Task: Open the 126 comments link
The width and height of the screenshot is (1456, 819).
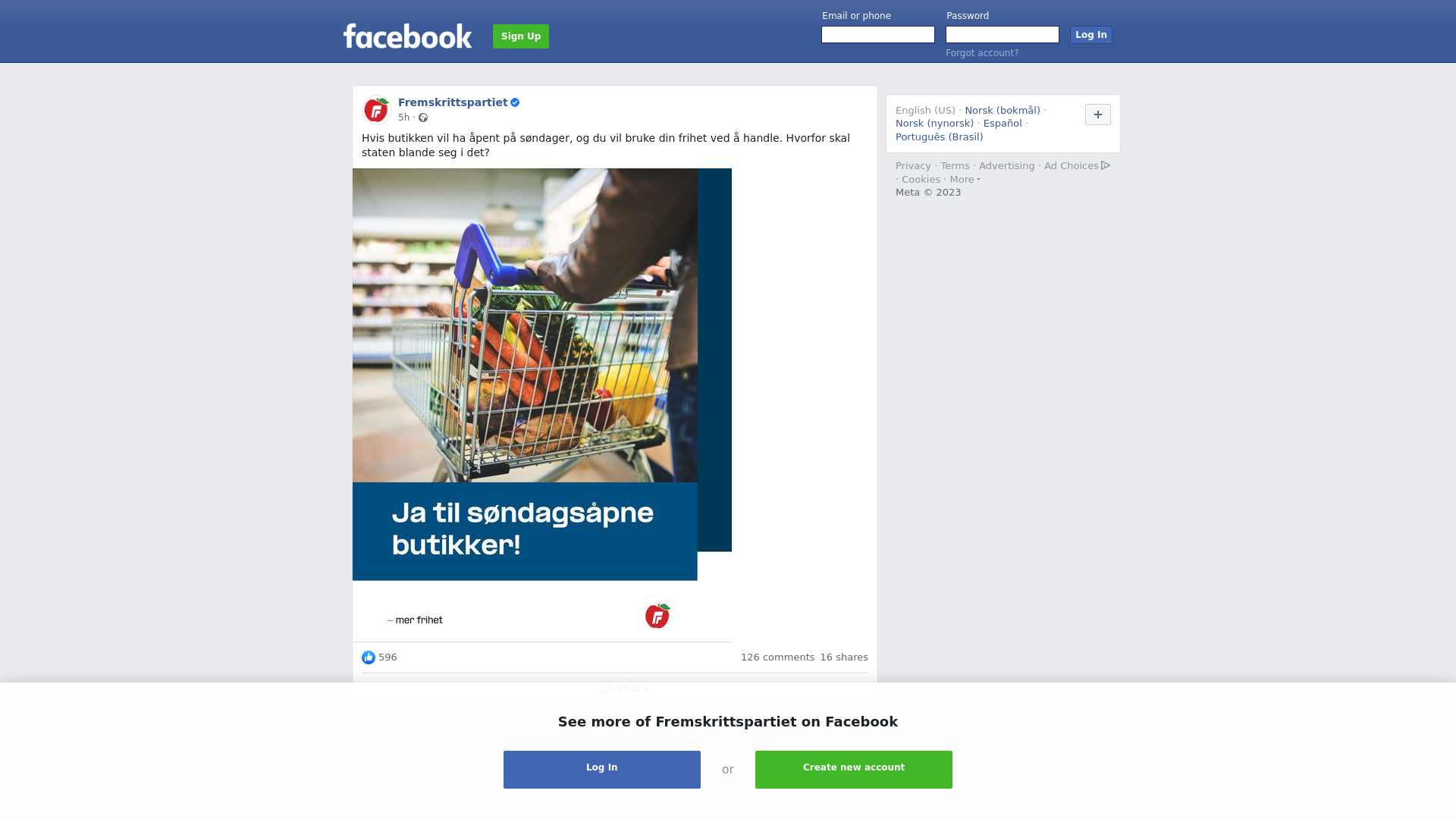Action: pos(777,657)
